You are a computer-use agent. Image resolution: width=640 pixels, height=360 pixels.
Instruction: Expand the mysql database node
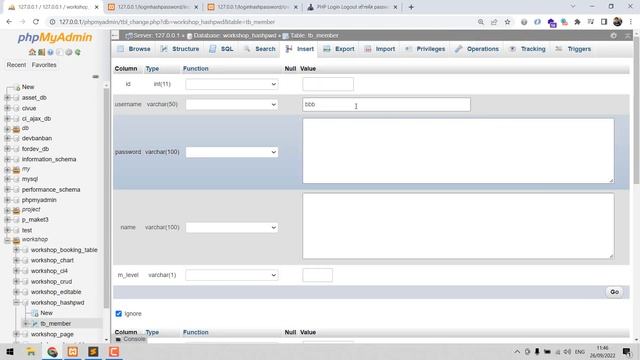7,179
